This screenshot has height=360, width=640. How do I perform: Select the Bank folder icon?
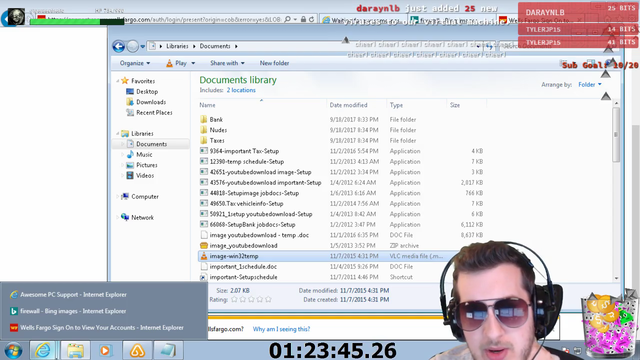point(204,119)
